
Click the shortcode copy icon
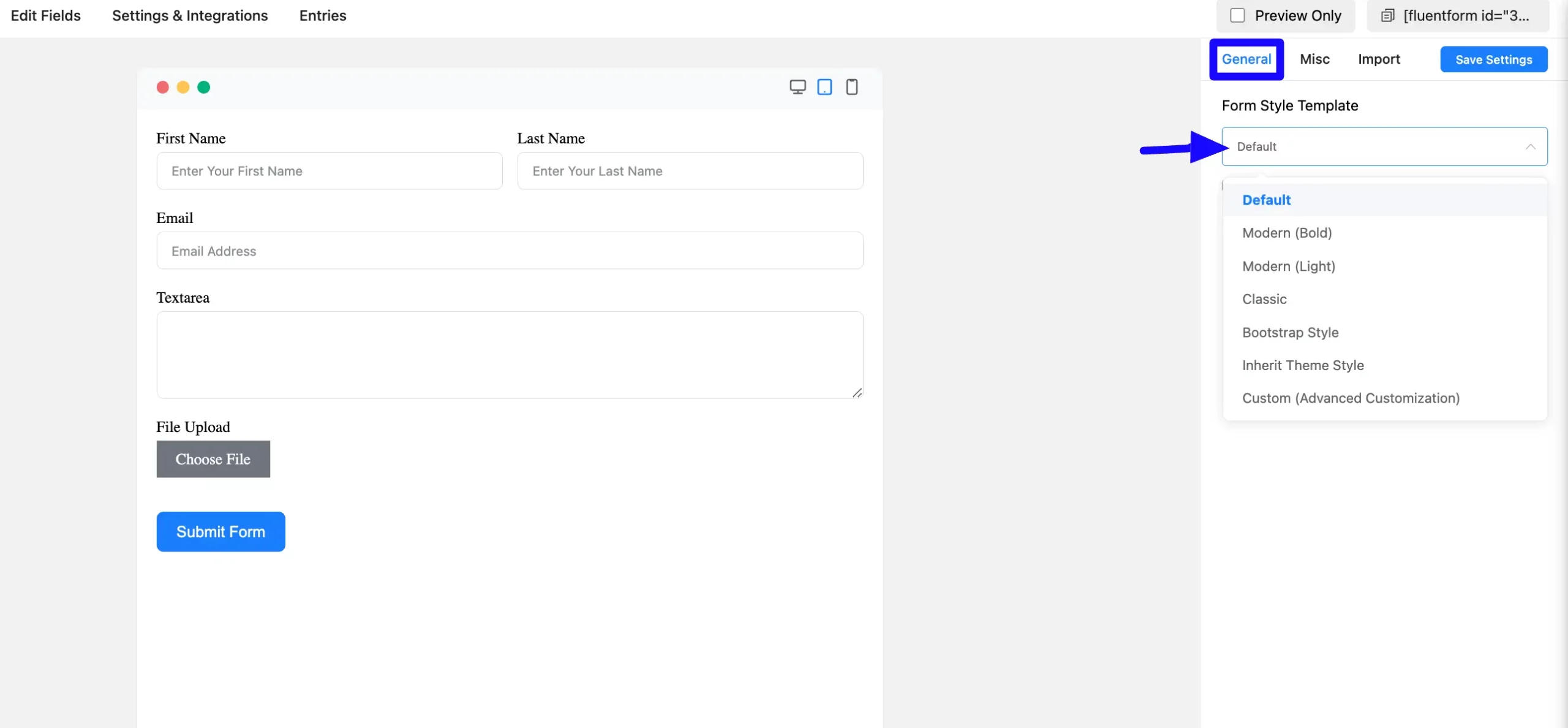pyautogui.click(x=1387, y=16)
